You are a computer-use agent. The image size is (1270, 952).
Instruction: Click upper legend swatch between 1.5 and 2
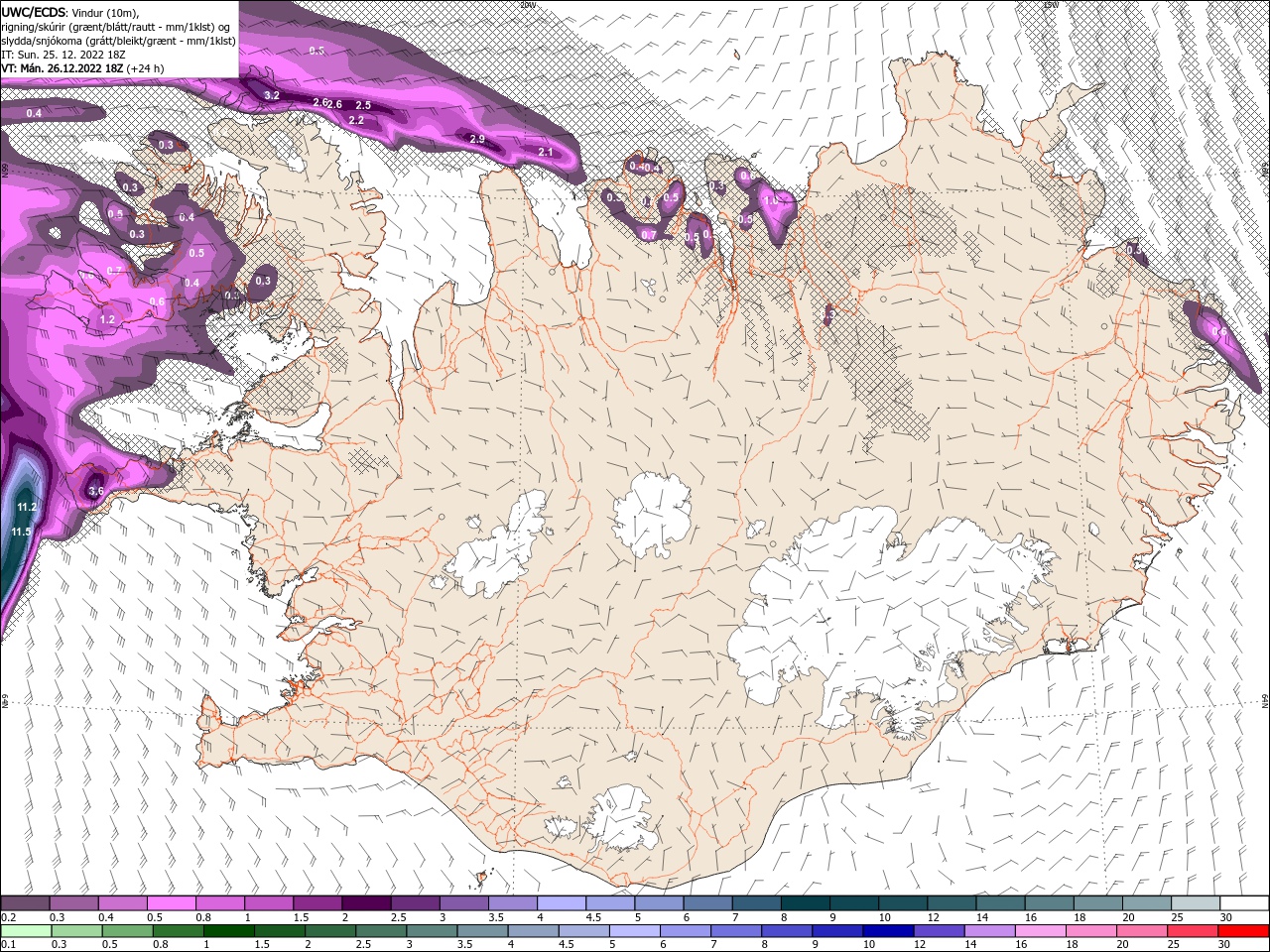pyautogui.click(x=317, y=903)
